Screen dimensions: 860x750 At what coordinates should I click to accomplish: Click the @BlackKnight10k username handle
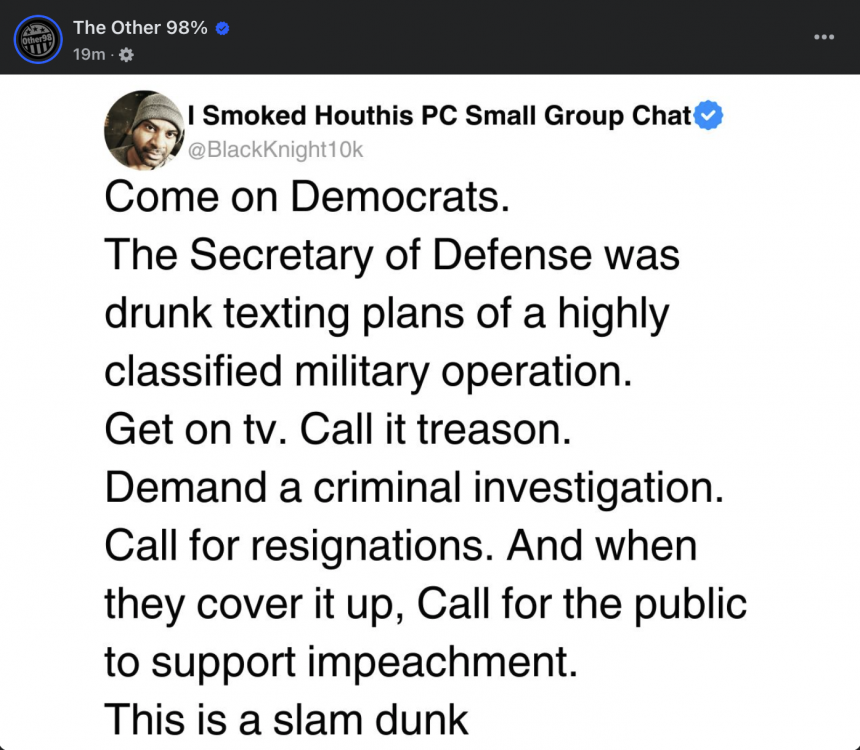[x=276, y=150]
